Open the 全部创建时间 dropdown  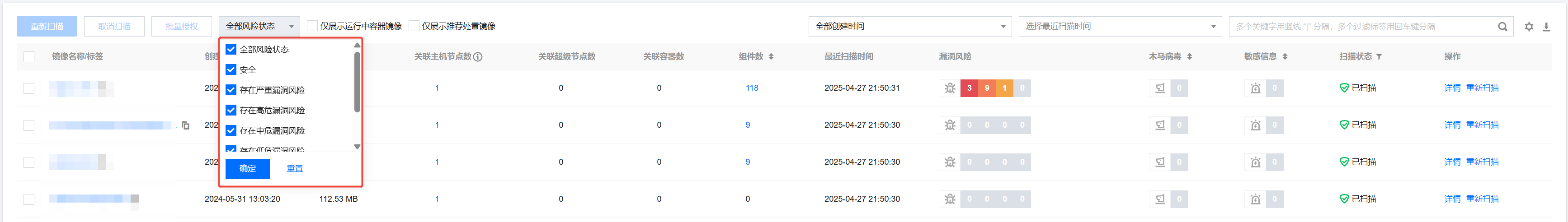point(909,26)
